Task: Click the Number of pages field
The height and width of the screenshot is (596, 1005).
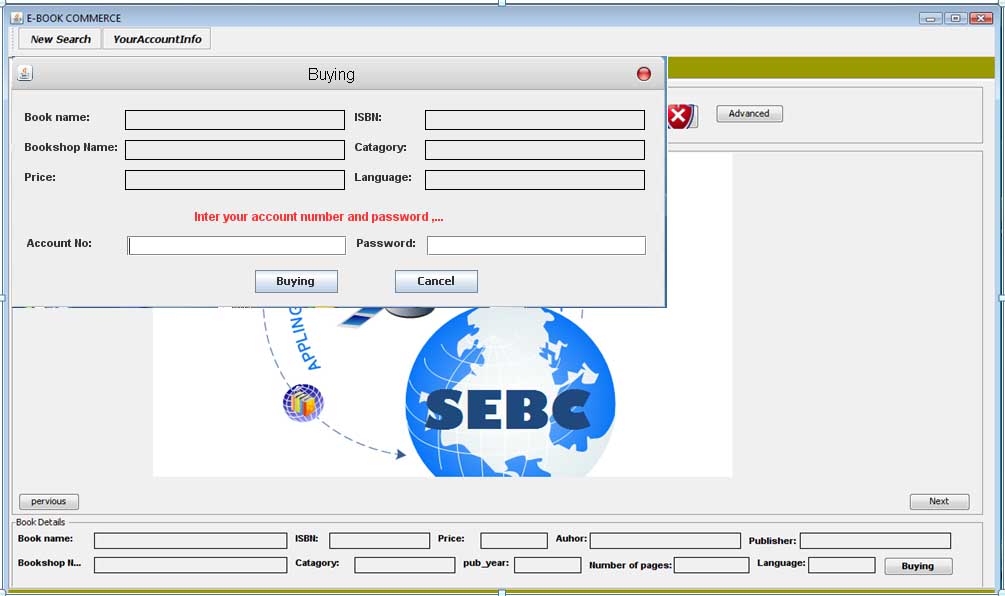Action: pos(711,565)
